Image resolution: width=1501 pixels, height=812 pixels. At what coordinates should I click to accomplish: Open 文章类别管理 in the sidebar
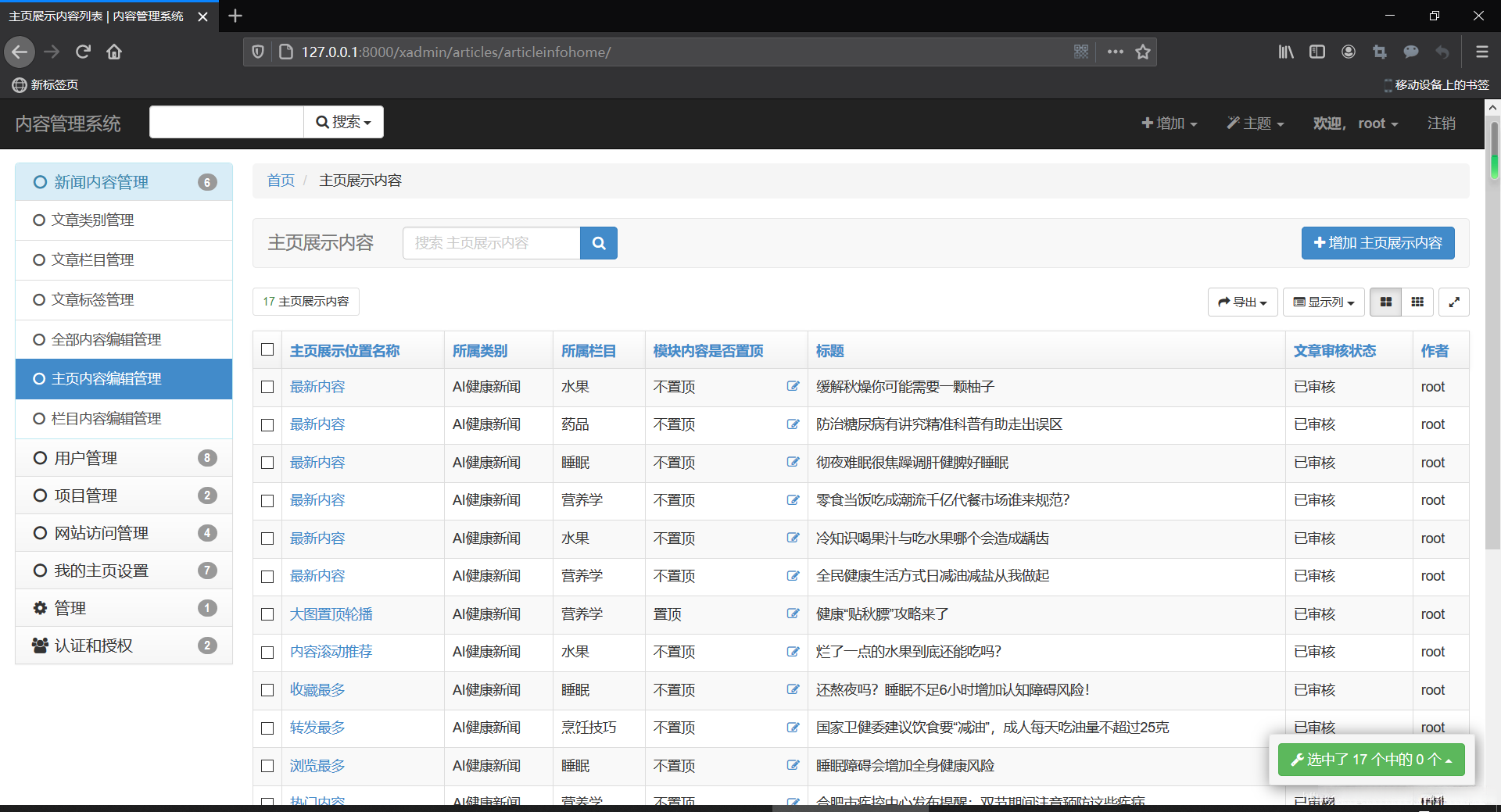pyautogui.click(x=92, y=220)
